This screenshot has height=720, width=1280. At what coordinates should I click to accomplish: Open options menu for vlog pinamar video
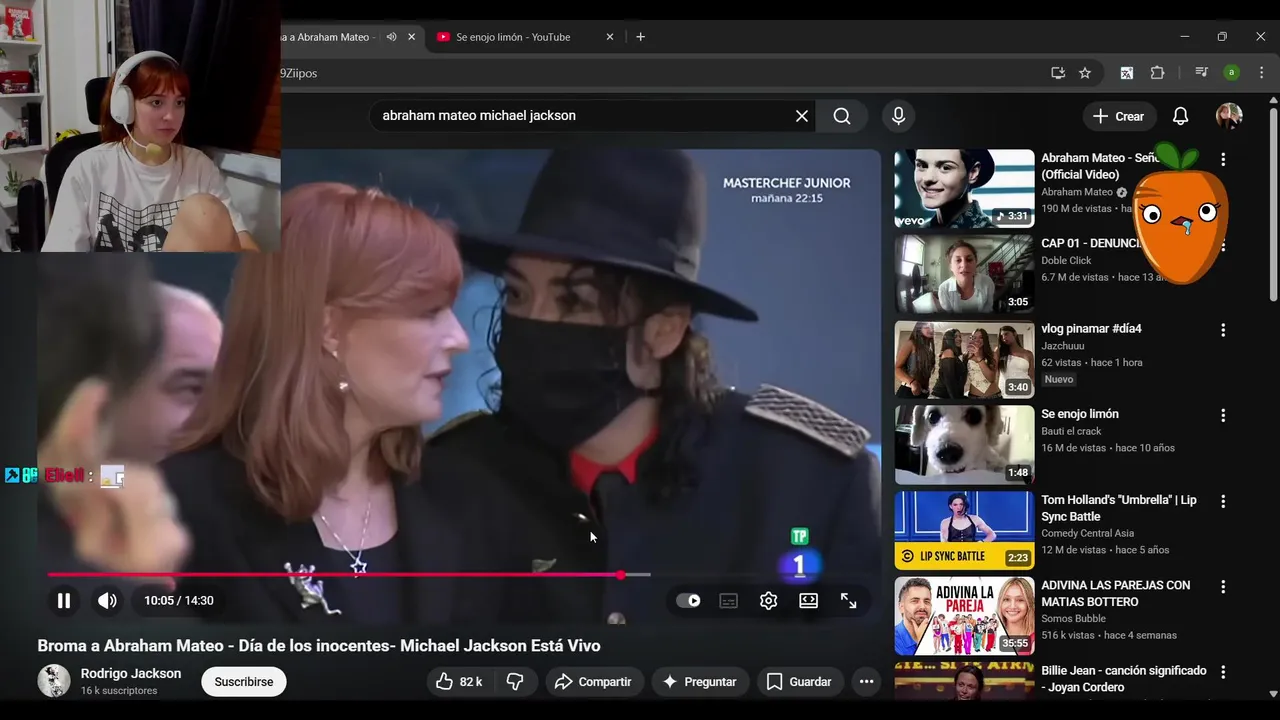click(1222, 330)
